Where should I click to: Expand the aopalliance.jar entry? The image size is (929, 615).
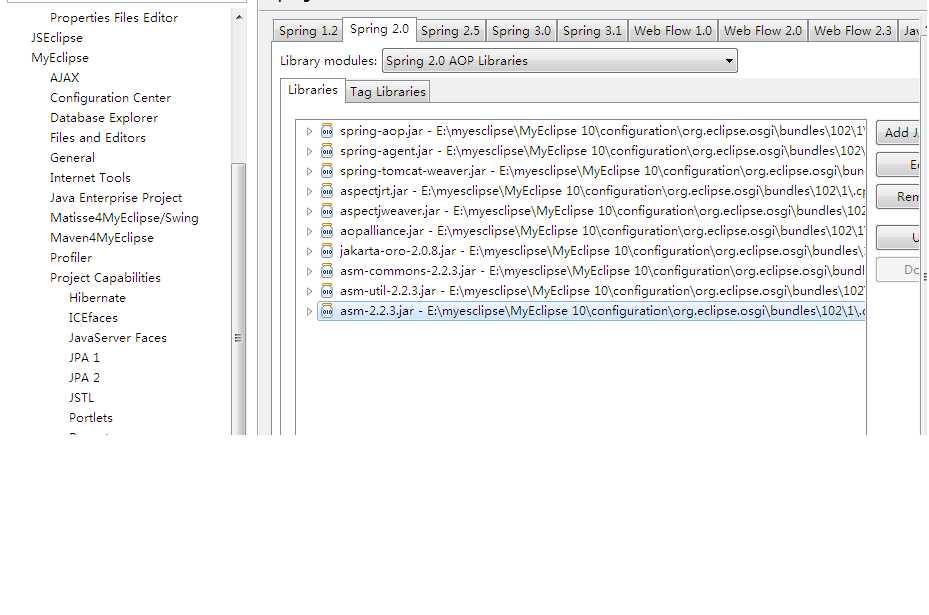(x=309, y=231)
